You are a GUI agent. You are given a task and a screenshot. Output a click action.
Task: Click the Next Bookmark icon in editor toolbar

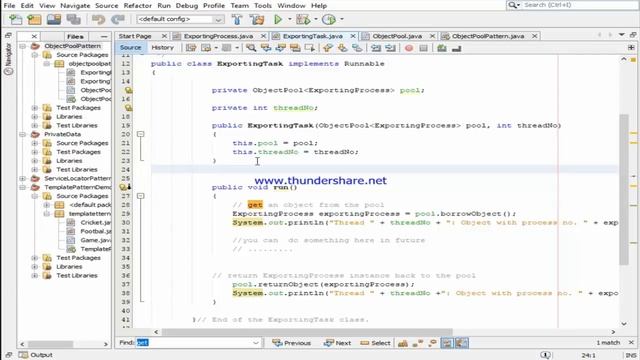pyautogui.click(x=342, y=48)
